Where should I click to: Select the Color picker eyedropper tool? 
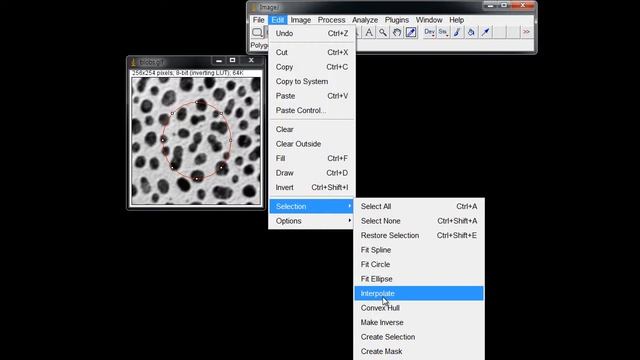pyautogui.click(x=411, y=32)
